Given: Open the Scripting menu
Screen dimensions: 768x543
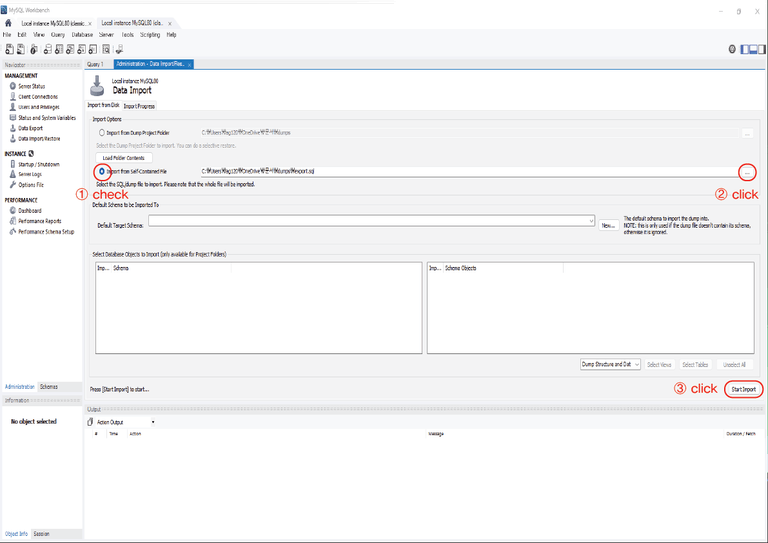Looking at the screenshot, I should coord(150,35).
